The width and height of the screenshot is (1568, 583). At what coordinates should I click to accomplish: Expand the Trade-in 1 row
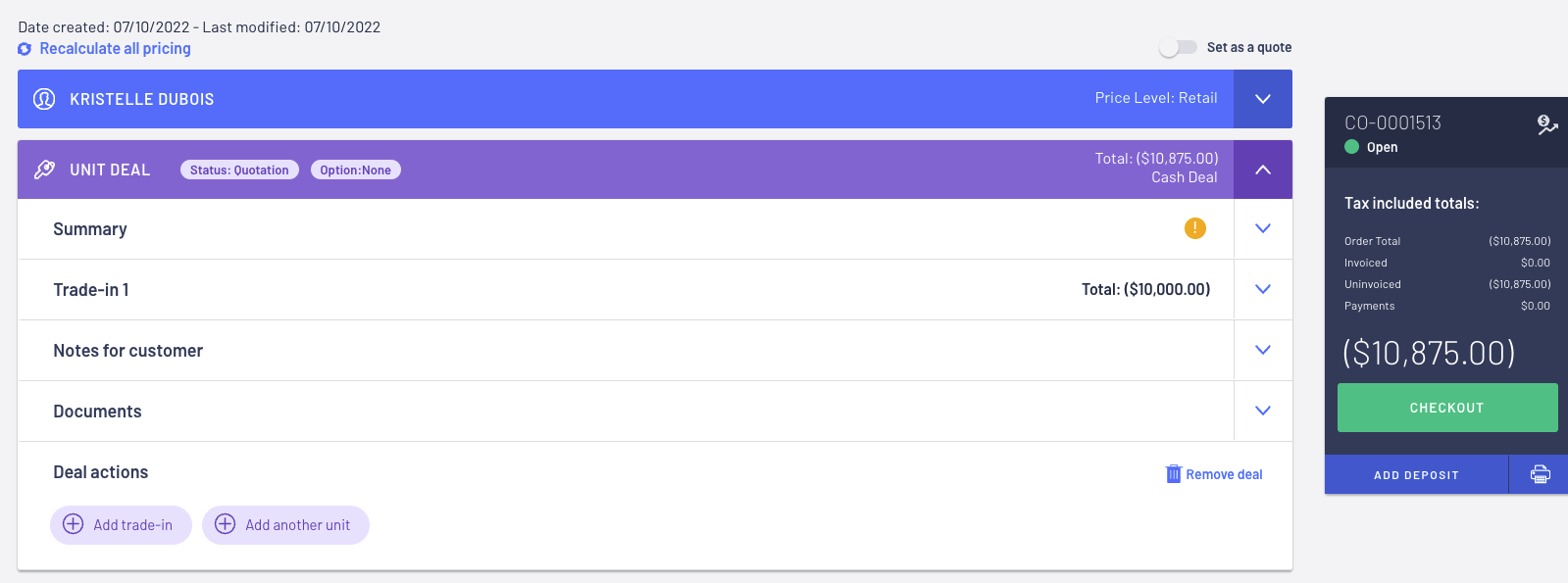tap(1263, 289)
